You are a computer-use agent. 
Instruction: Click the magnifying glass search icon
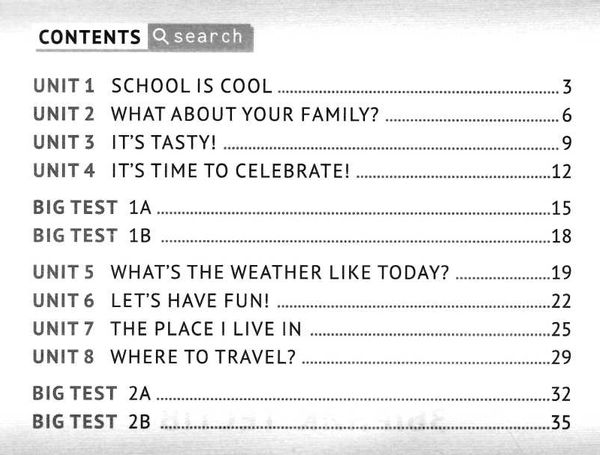pos(160,37)
